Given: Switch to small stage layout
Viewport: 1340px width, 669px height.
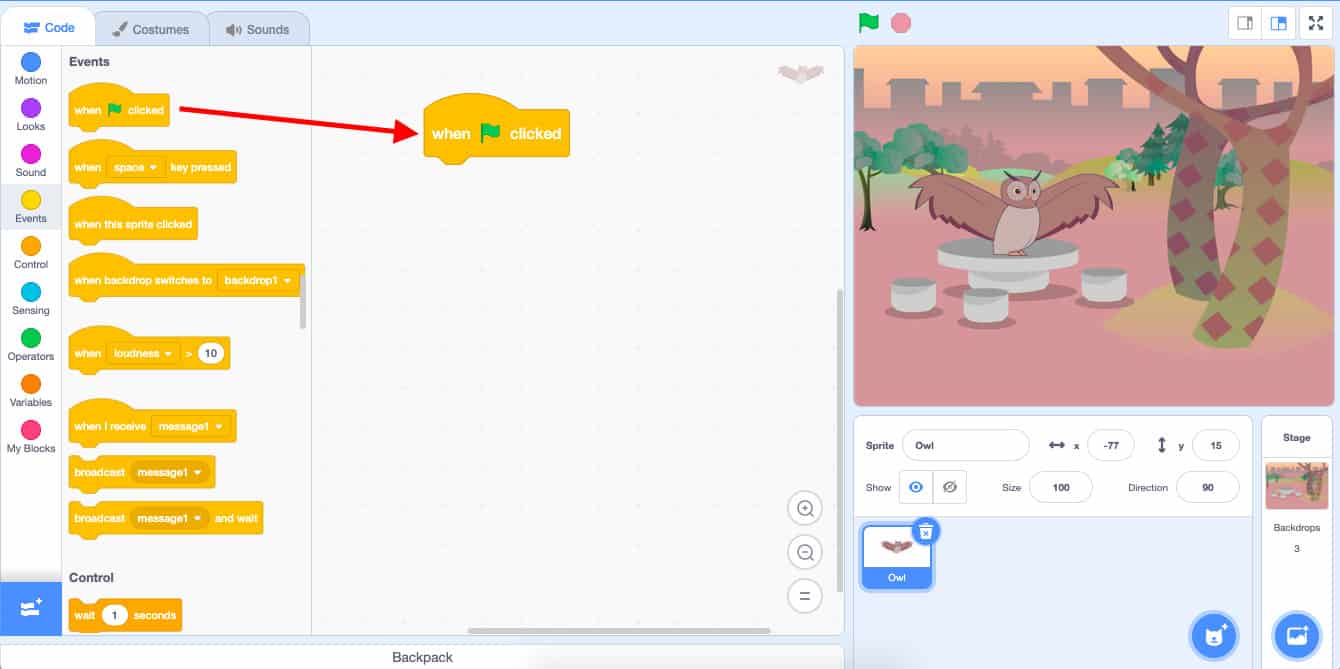Looking at the screenshot, I should click(x=1245, y=23).
